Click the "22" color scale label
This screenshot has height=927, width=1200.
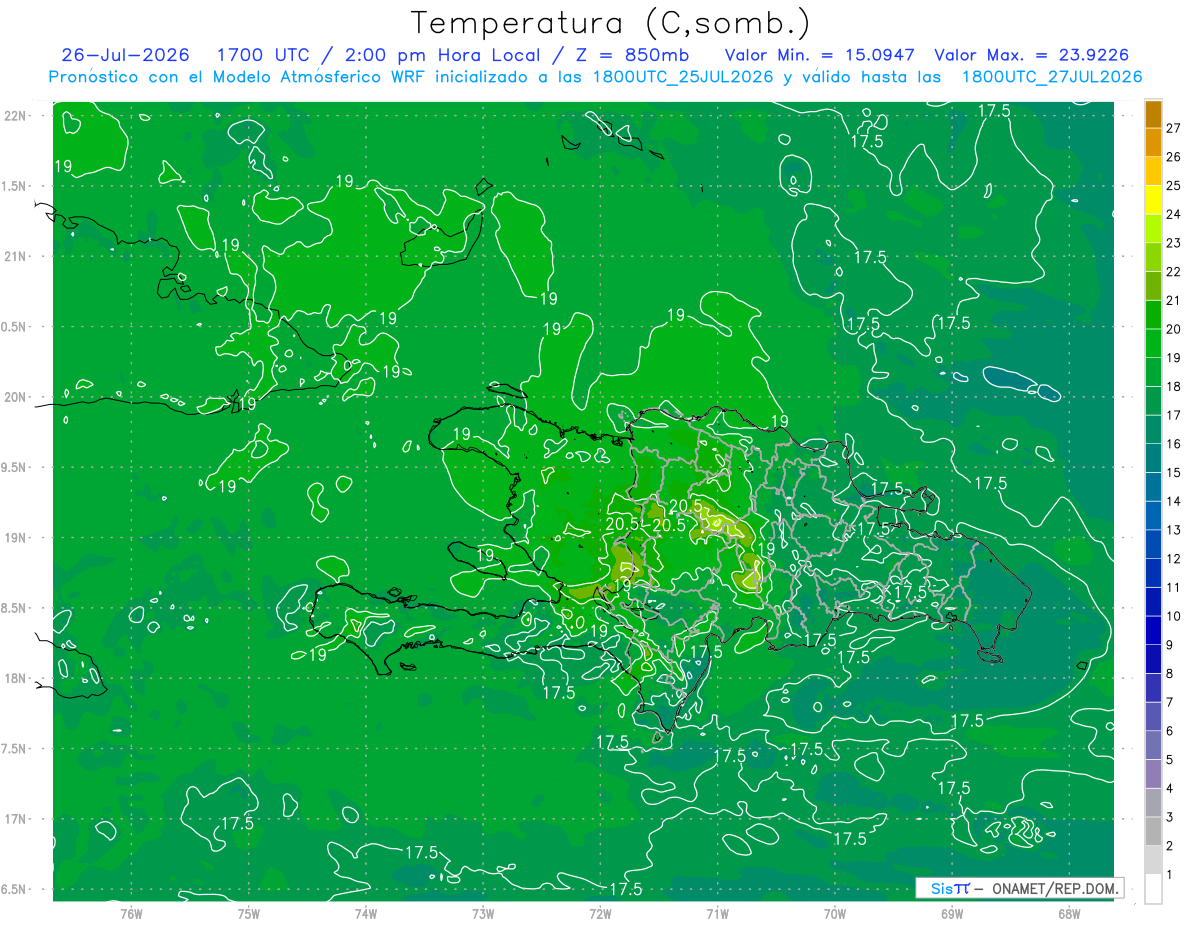(1174, 272)
